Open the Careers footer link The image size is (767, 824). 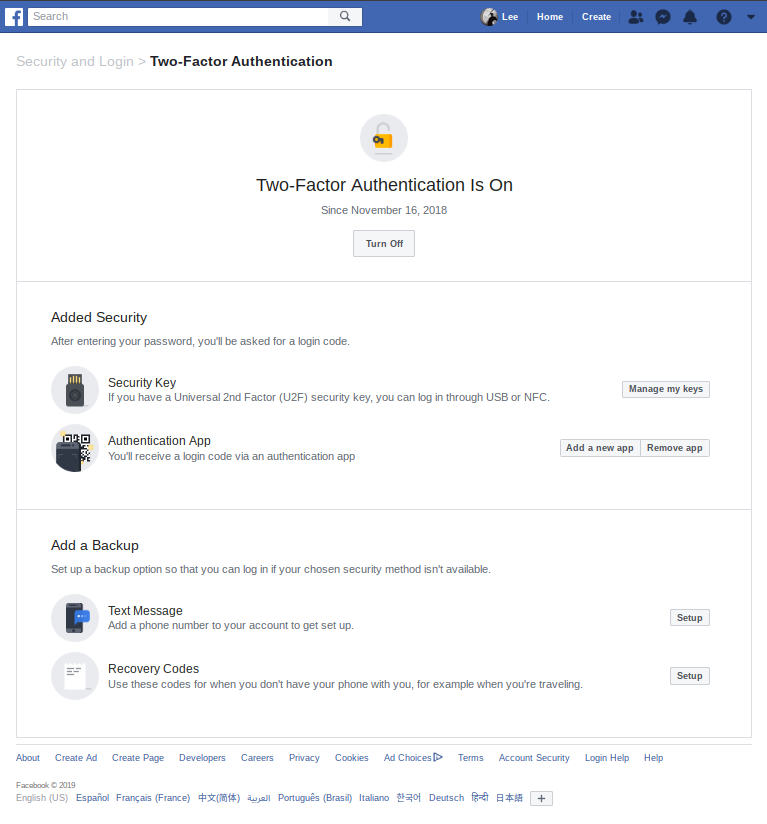click(257, 758)
